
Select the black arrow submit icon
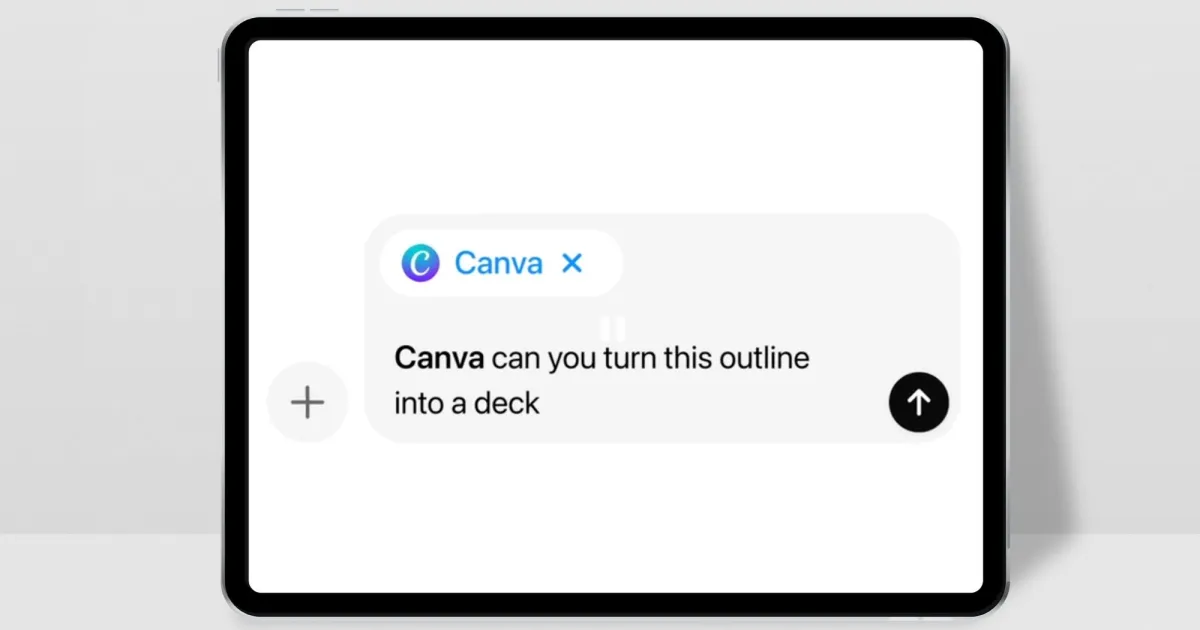coord(918,401)
